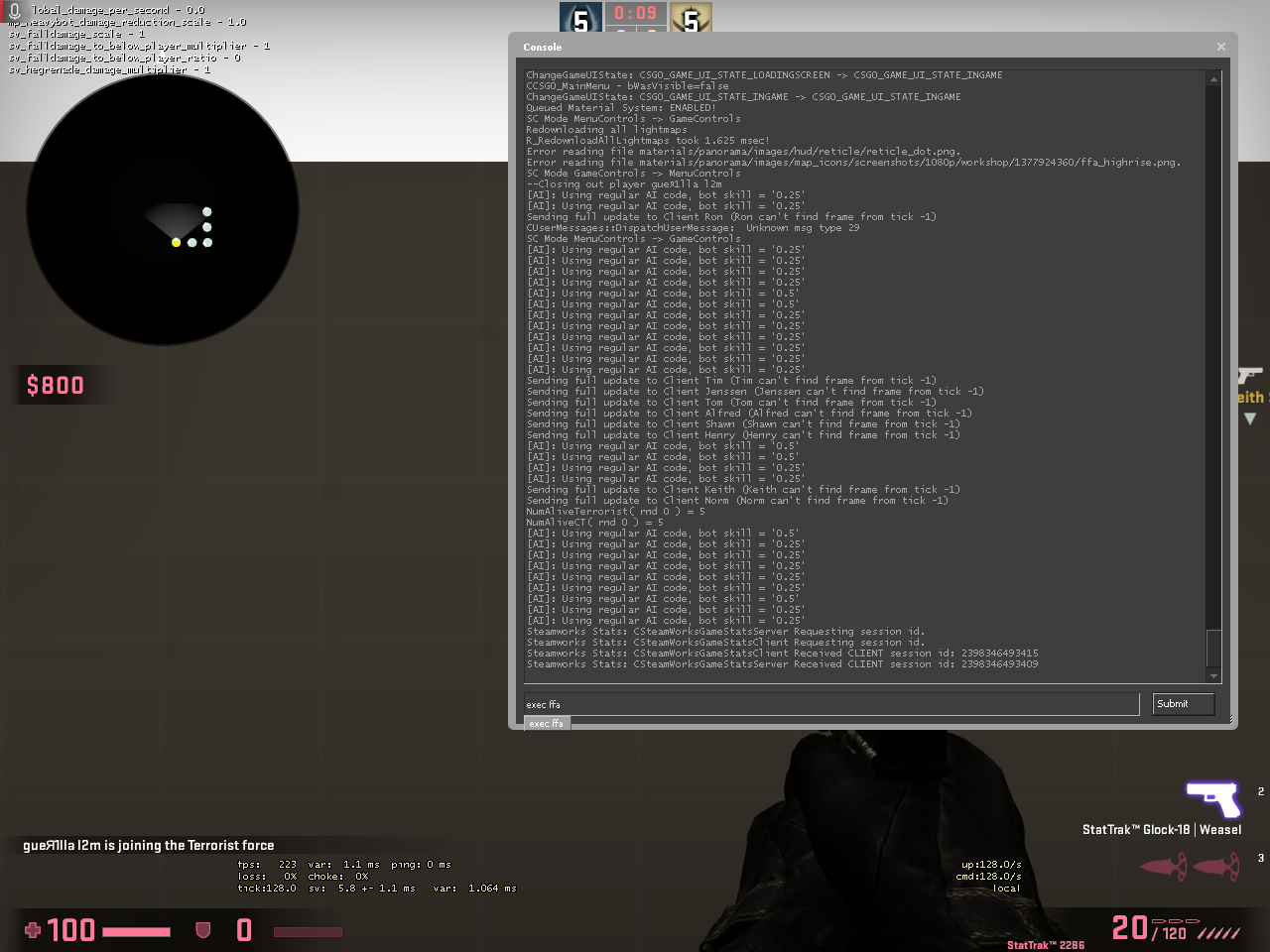Click the radar minimap circle
The height and width of the screenshot is (952, 1270).
163,210
